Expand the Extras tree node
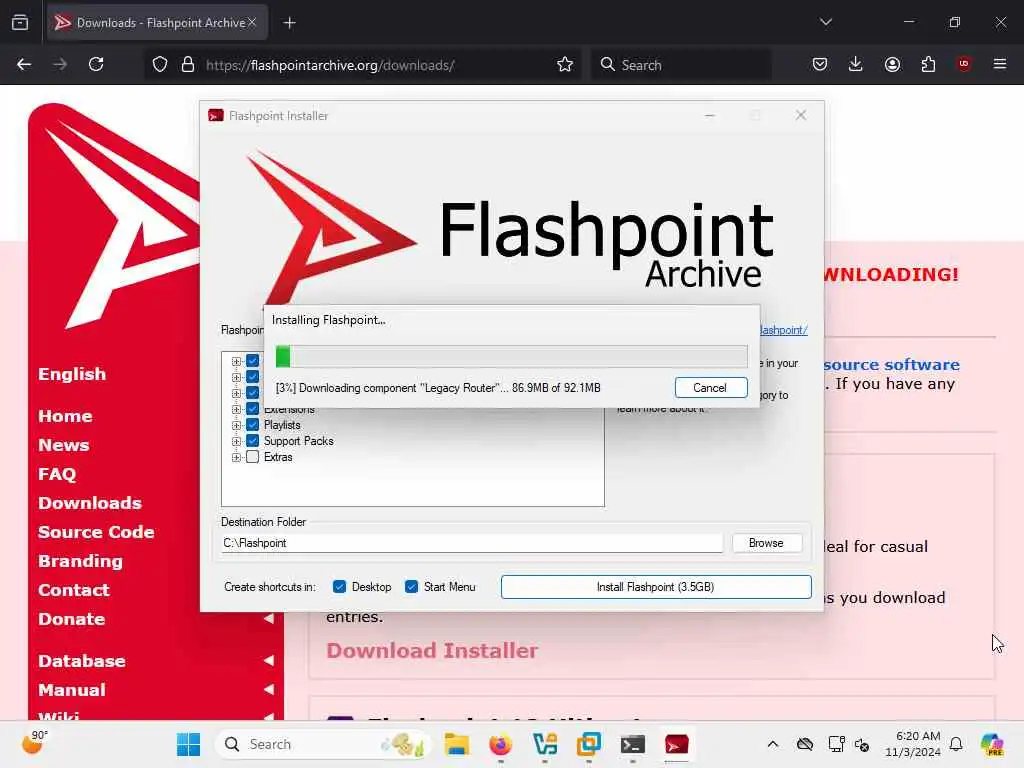The width and height of the screenshot is (1024, 768). point(236,457)
